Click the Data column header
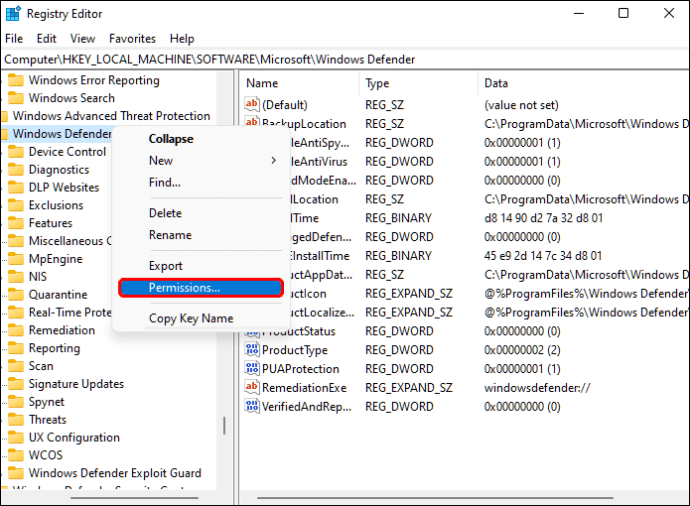 496,83
